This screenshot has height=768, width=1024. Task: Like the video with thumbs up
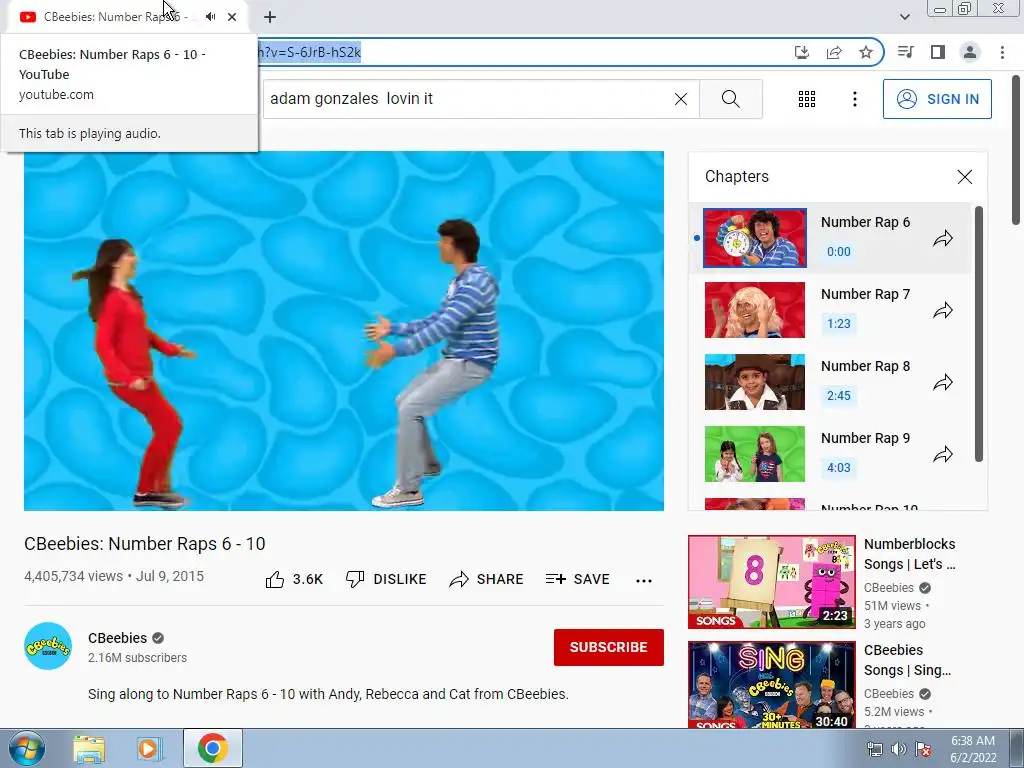pyautogui.click(x=294, y=579)
